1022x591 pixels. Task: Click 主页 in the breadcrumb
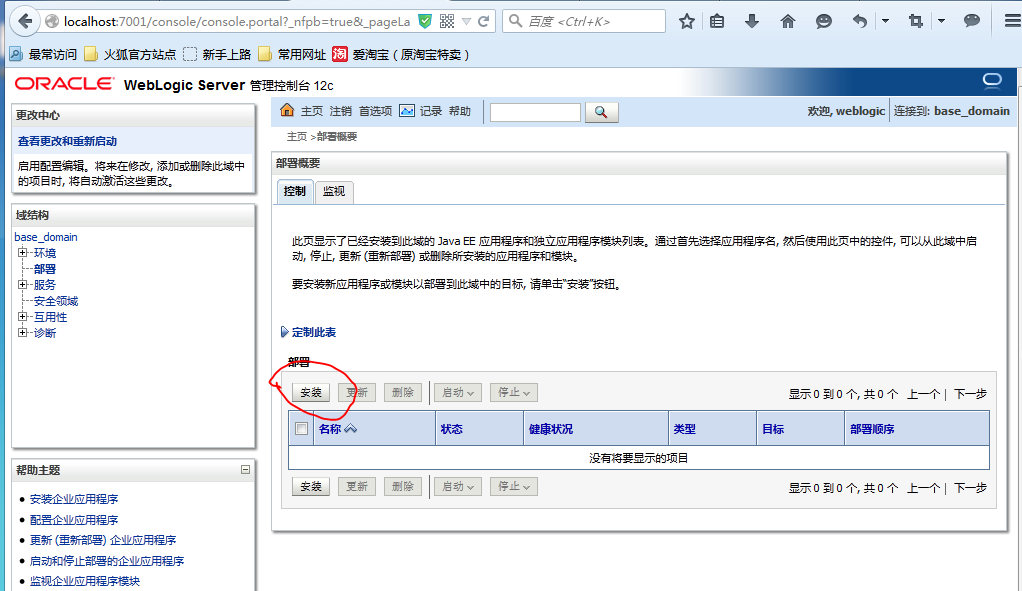point(297,137)
